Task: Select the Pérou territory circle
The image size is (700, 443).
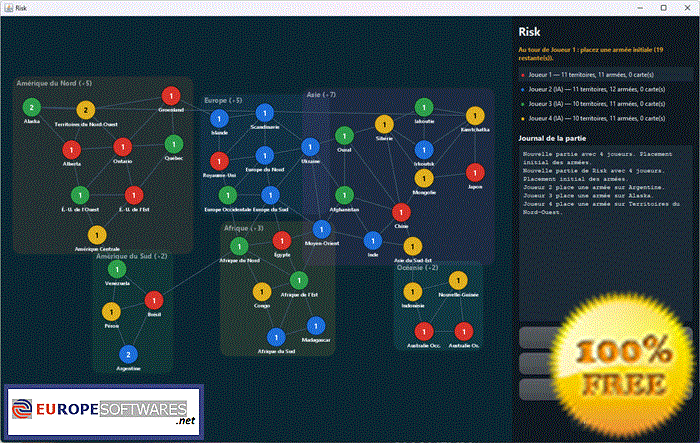Action: [111, 312]
